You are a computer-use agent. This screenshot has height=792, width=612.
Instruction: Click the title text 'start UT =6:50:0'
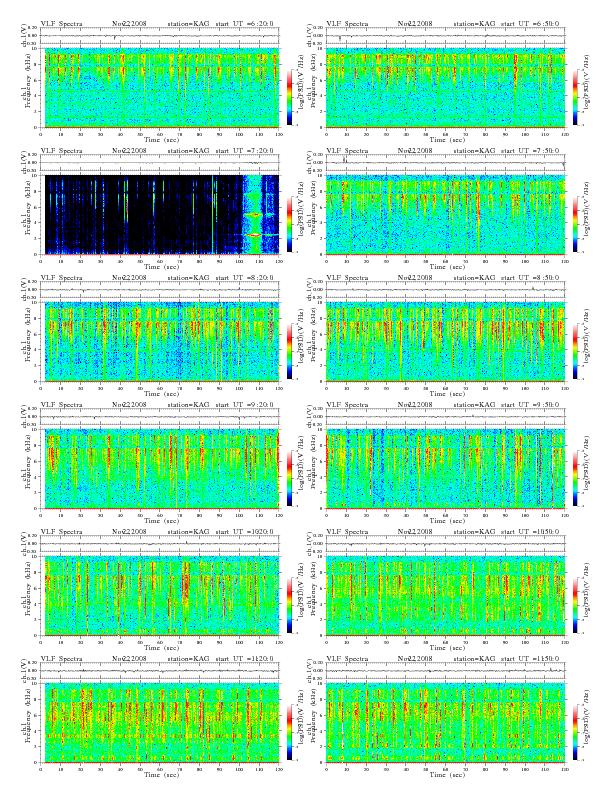[531, 24]
